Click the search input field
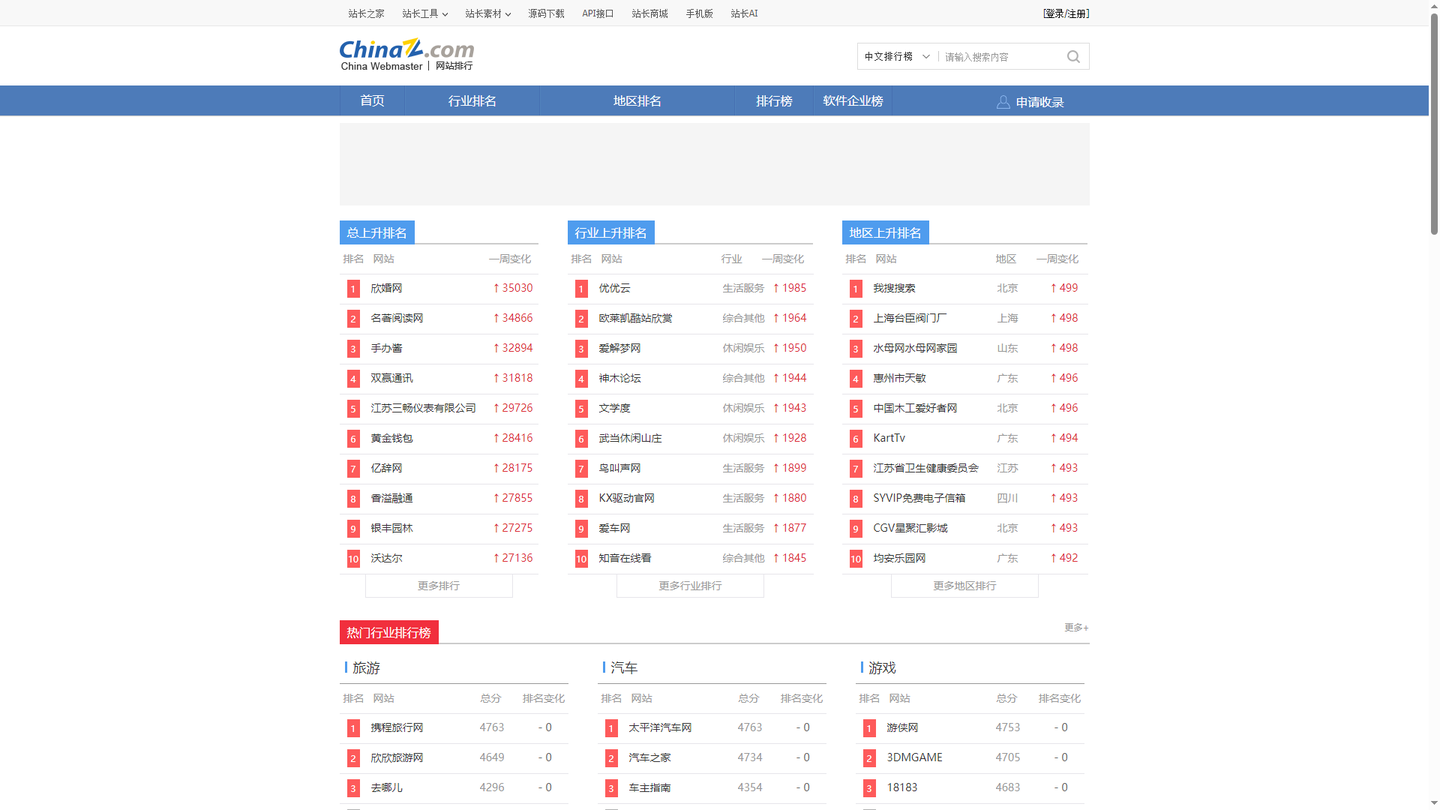The height and width of the screenshot is (810, 1440). point(1002,57)
